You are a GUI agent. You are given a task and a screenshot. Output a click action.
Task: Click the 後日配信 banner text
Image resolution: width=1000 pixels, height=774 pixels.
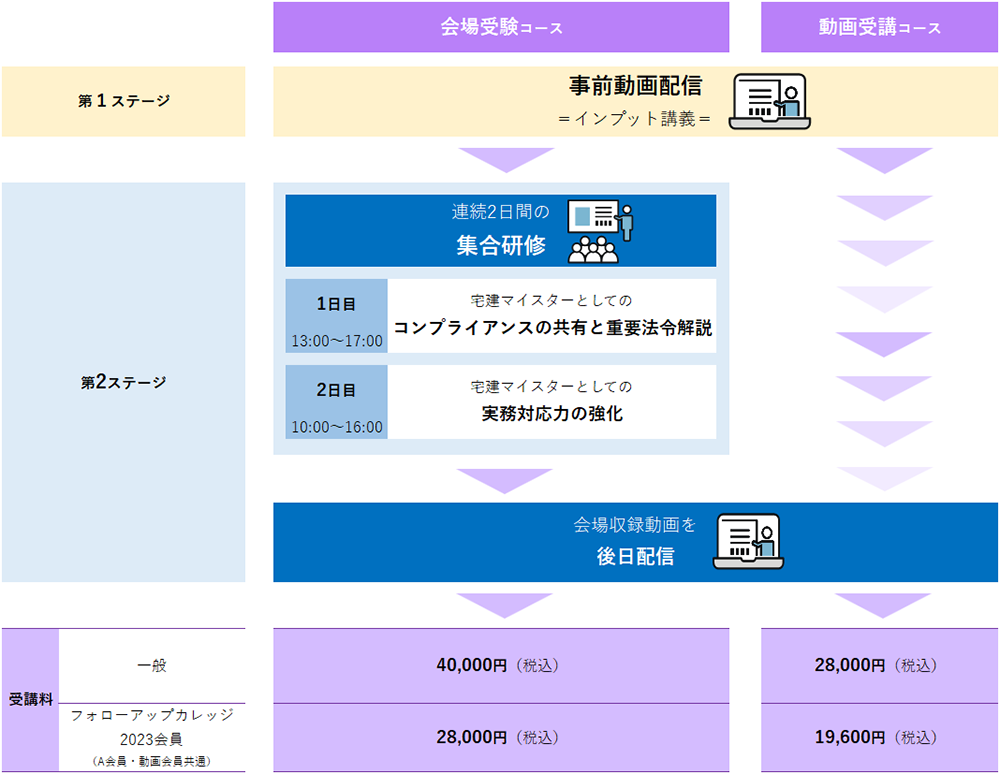(635, 557)
